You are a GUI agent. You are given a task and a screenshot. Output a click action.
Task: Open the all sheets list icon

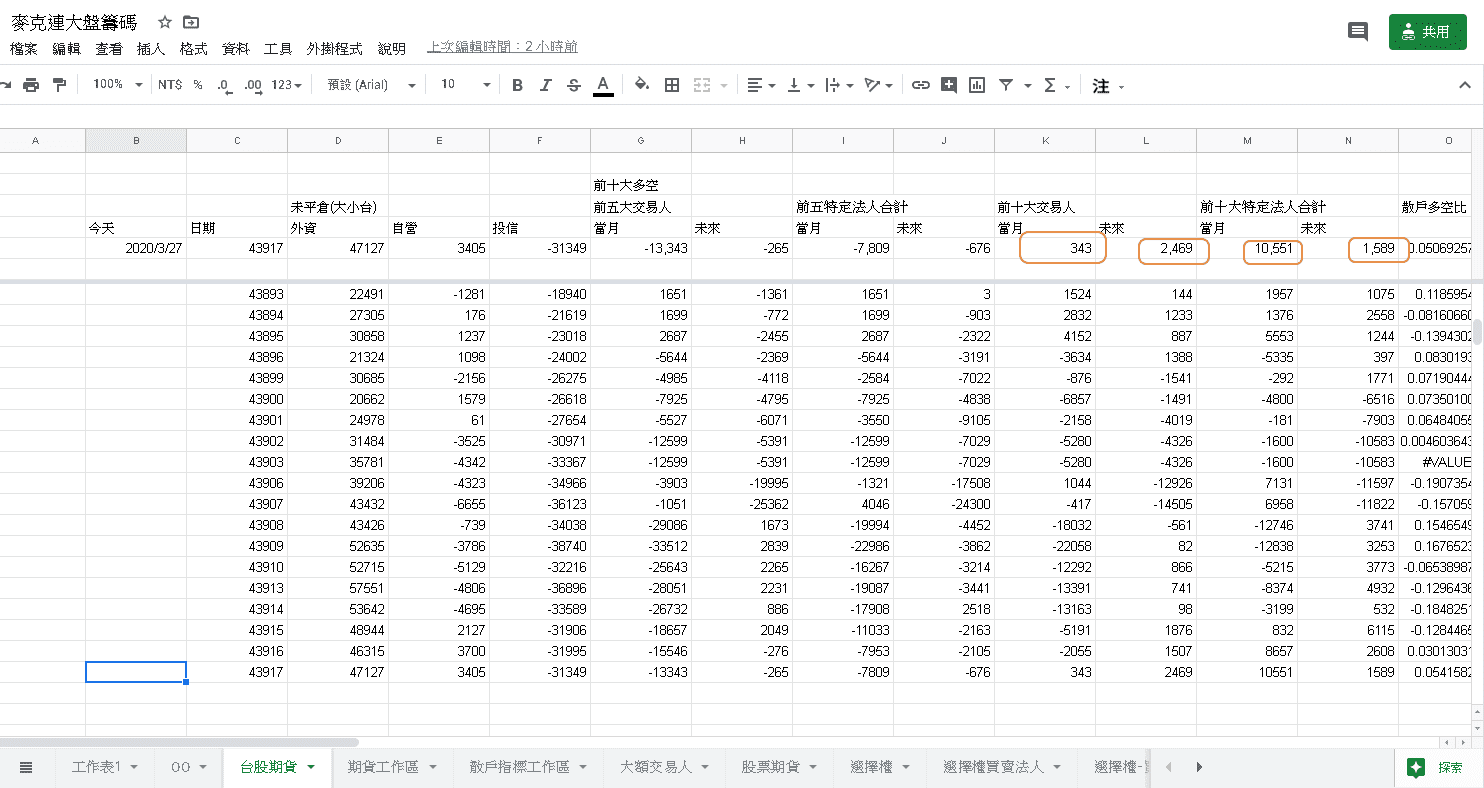pos(26,767)
